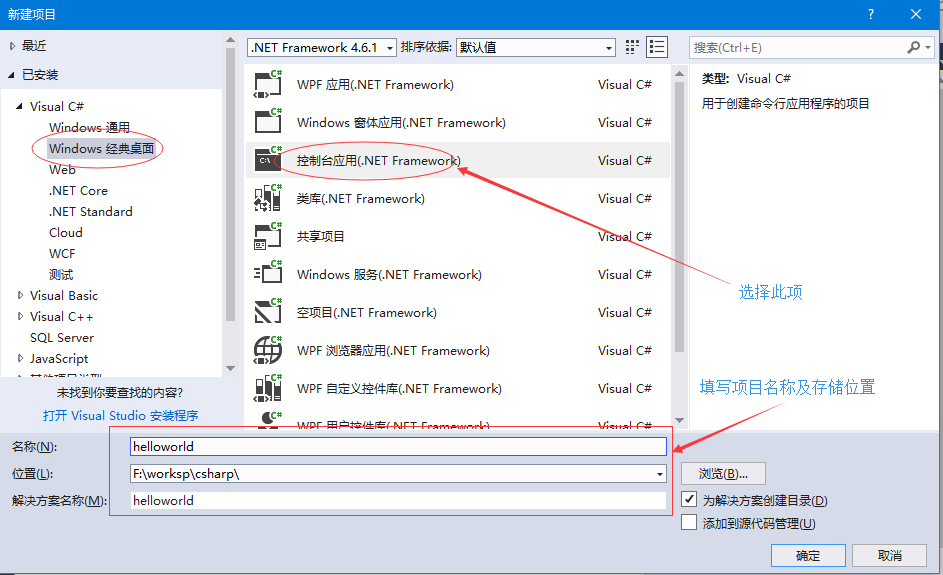Enable 添加到源代码管理 checkbox
The height and width of the screenshot is (575, 943).
(x=689, y=522)
